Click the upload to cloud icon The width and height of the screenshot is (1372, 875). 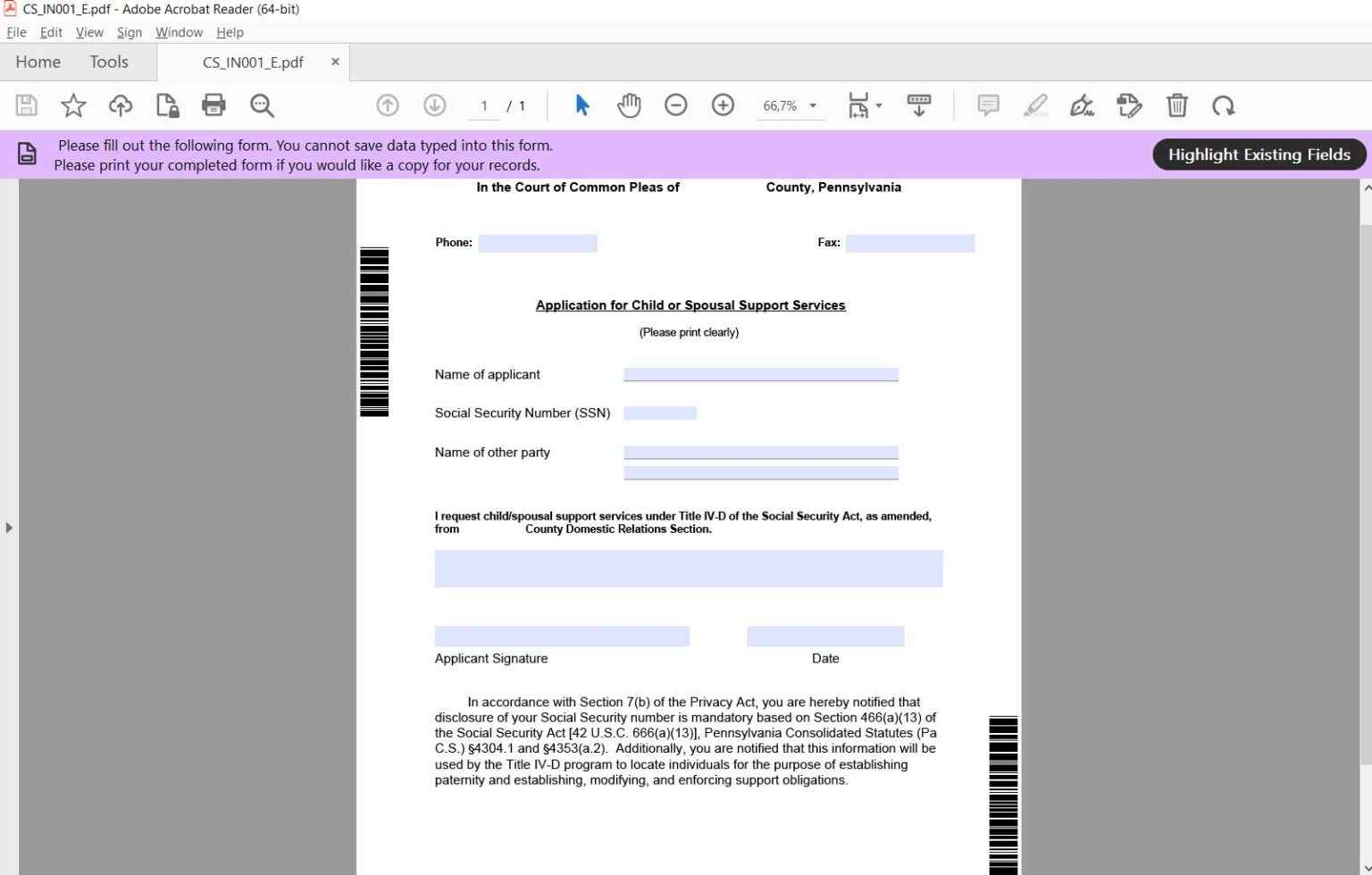pyautogui.click(x=121, y=105)
